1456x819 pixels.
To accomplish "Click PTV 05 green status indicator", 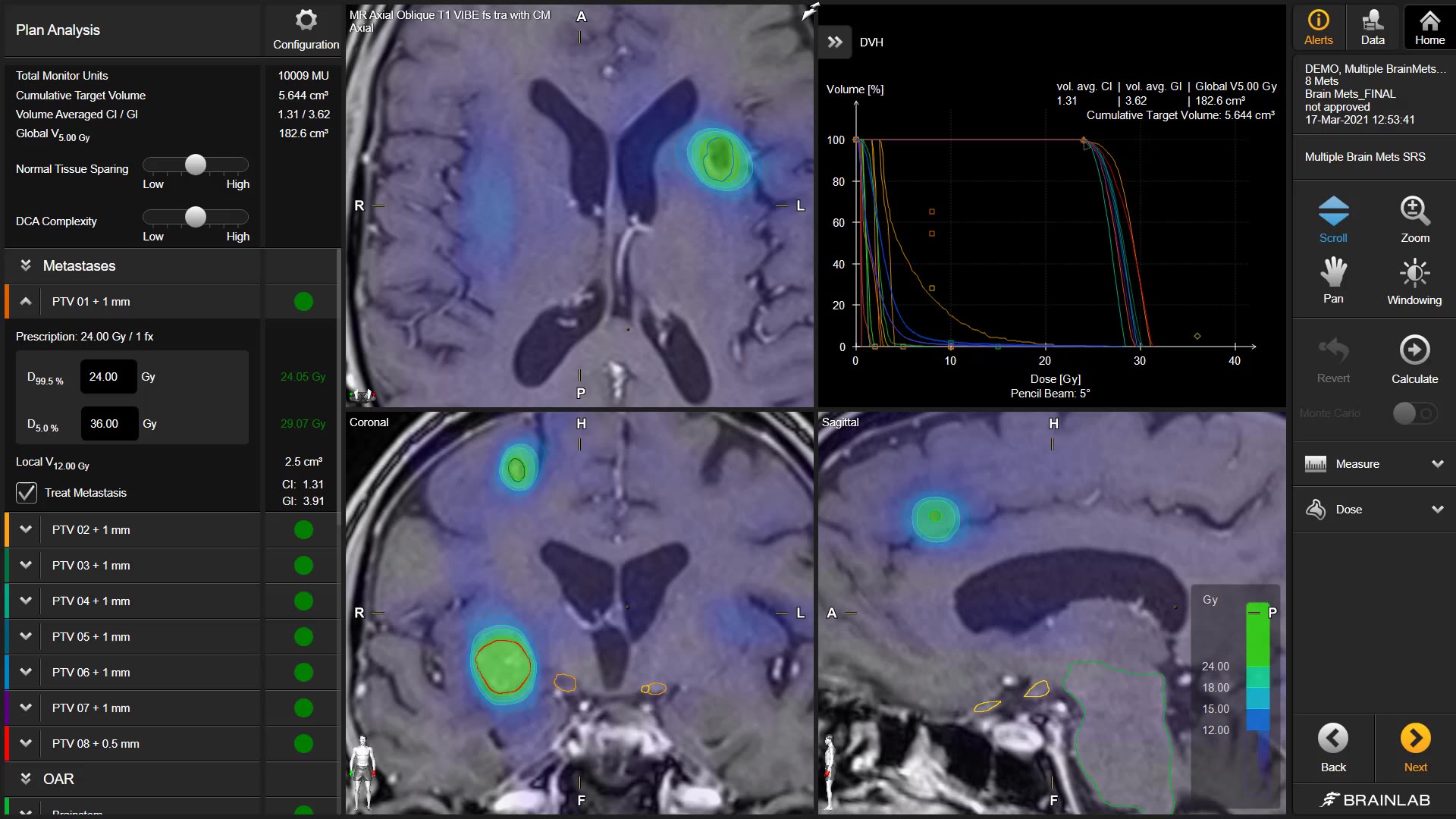I will pyautogui.click(x=303, y=637).
